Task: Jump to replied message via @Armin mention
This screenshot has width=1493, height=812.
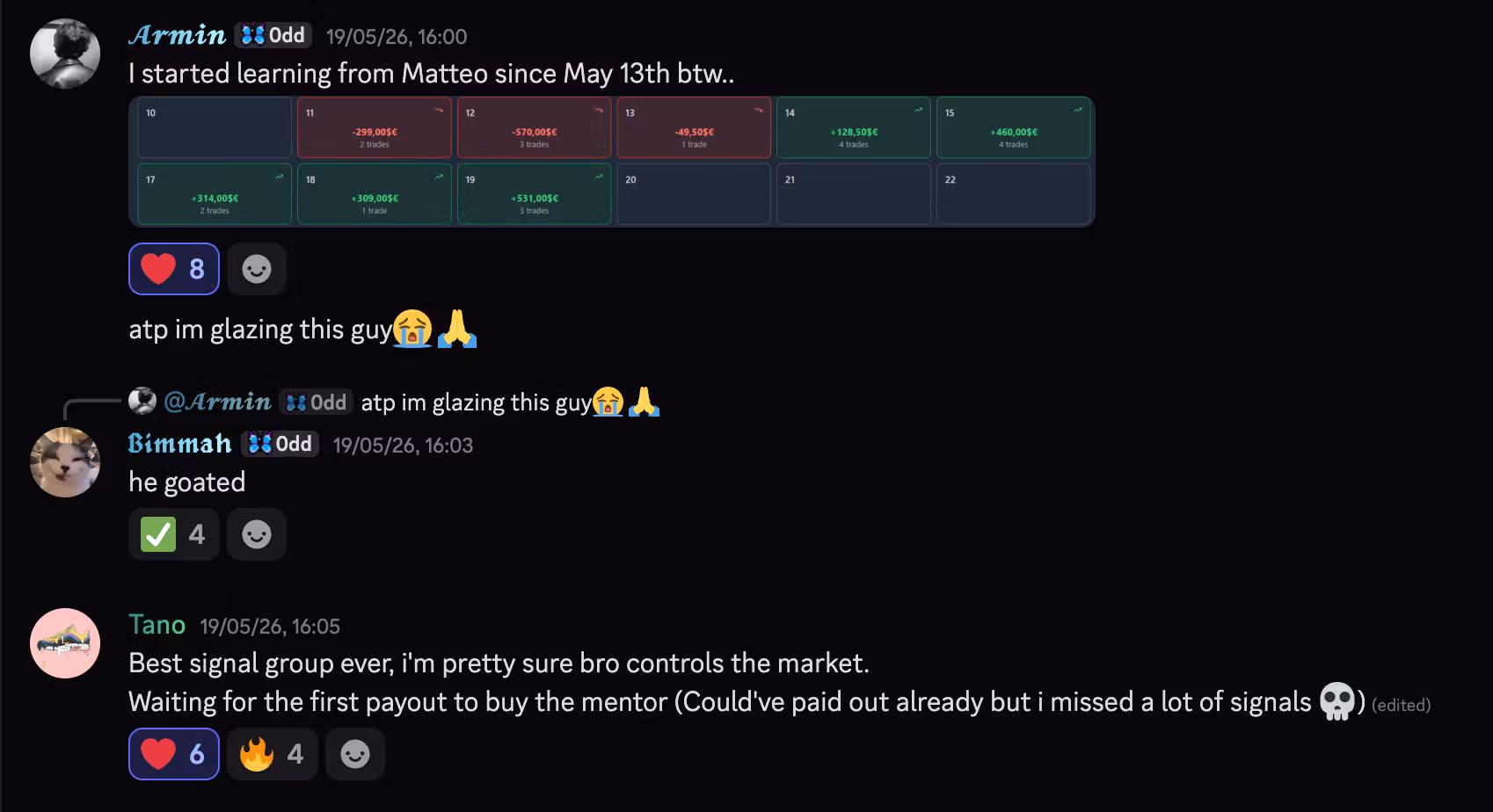Action: 217,402
